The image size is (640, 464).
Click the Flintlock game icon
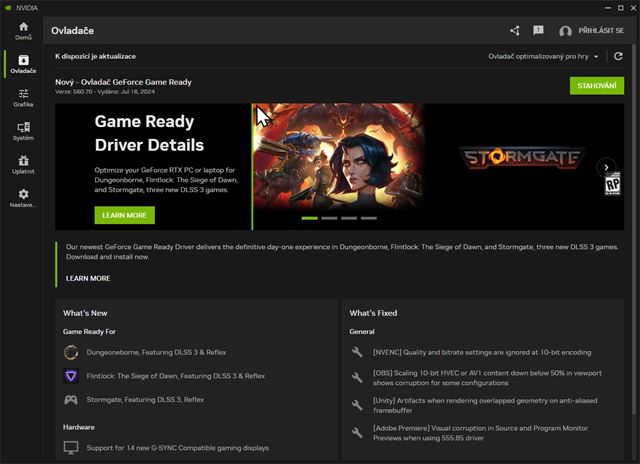click(71, 376)
